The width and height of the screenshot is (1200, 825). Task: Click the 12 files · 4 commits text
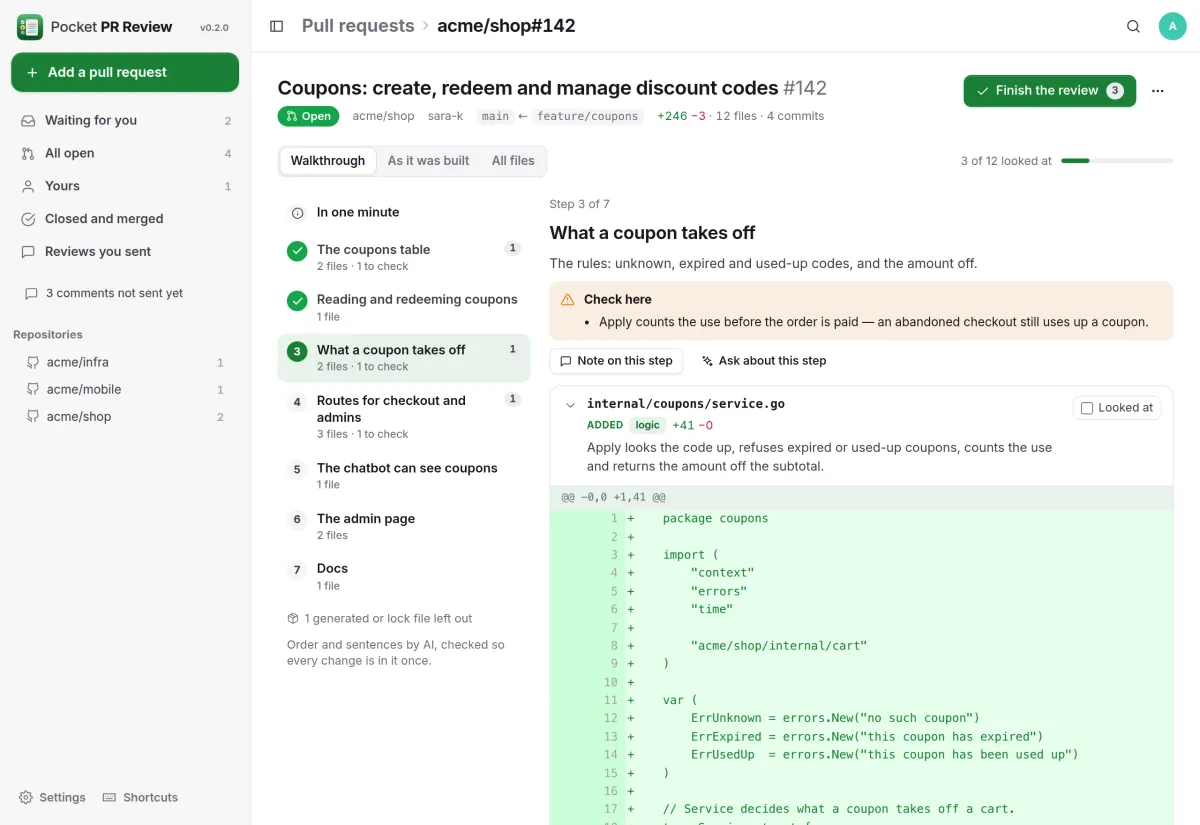point(770,116)
